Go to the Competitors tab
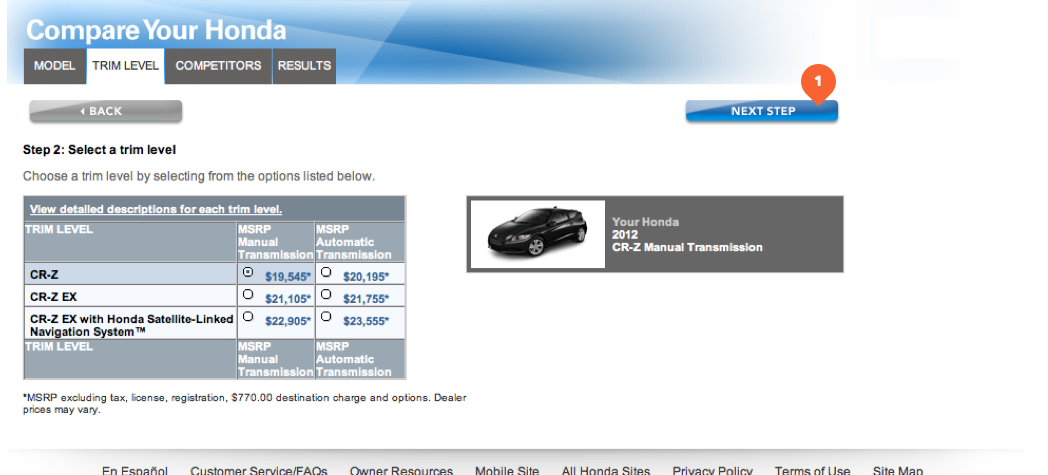The image size is (1048, 475). click(x=218, y=66)
